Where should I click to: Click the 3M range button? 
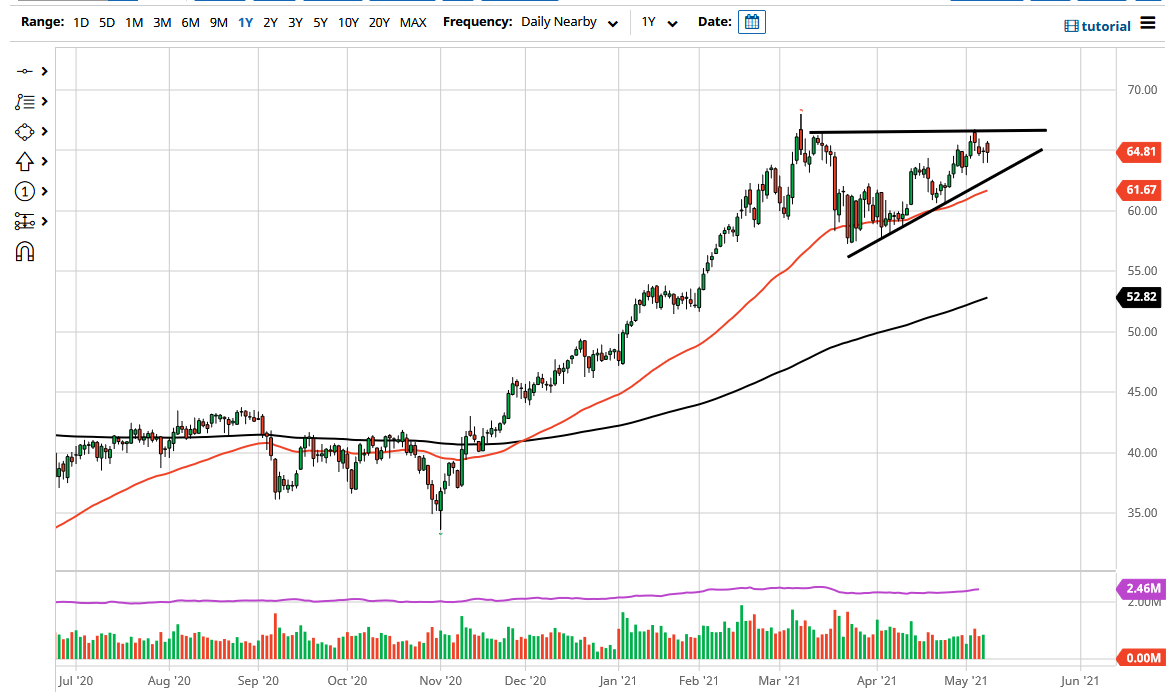click(161, 22)
